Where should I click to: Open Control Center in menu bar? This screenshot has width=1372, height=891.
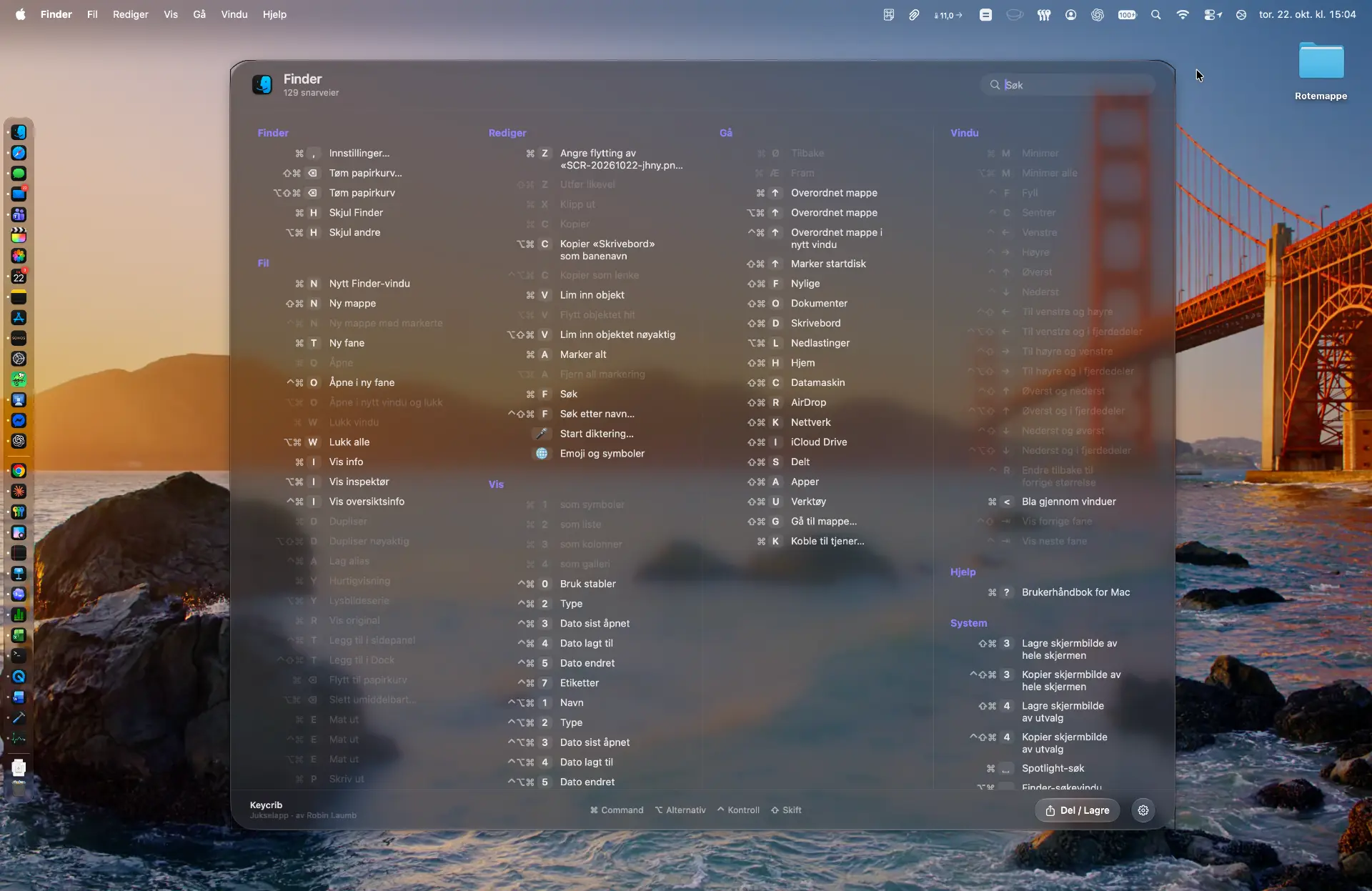point(1213,14)
